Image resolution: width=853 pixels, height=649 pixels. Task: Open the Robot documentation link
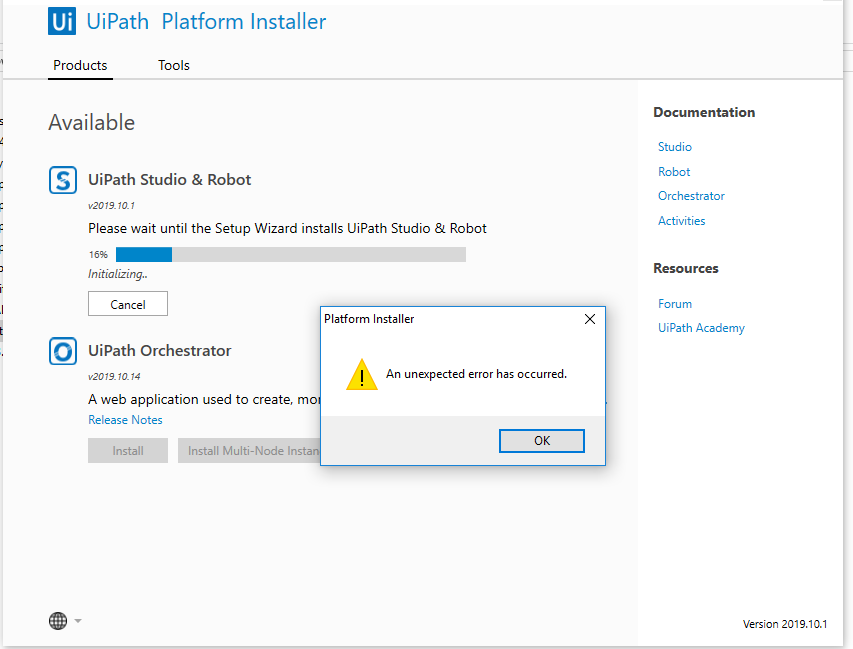pos(674,172)
